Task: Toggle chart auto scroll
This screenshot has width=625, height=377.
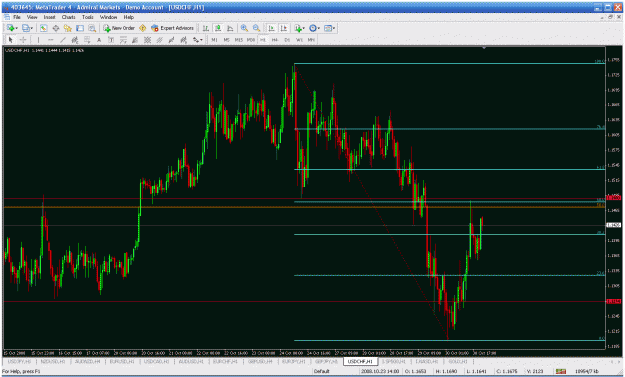Action: (x=271, y=28)
